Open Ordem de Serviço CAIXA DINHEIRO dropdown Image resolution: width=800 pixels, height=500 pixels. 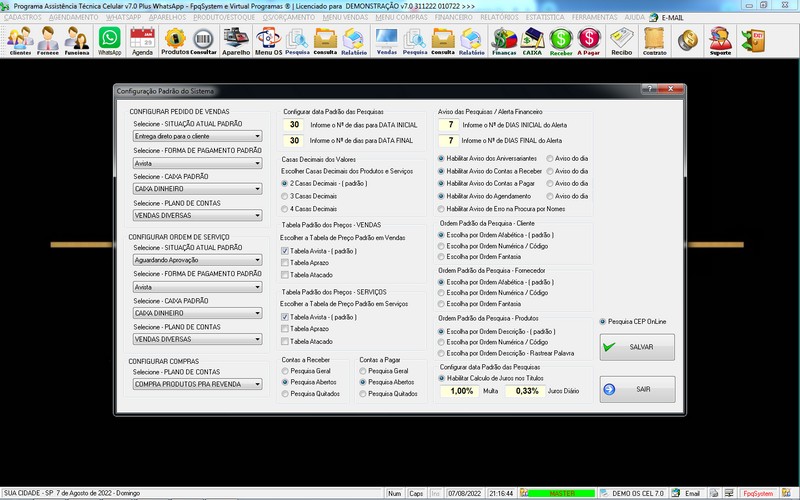[x=197, y=313]
